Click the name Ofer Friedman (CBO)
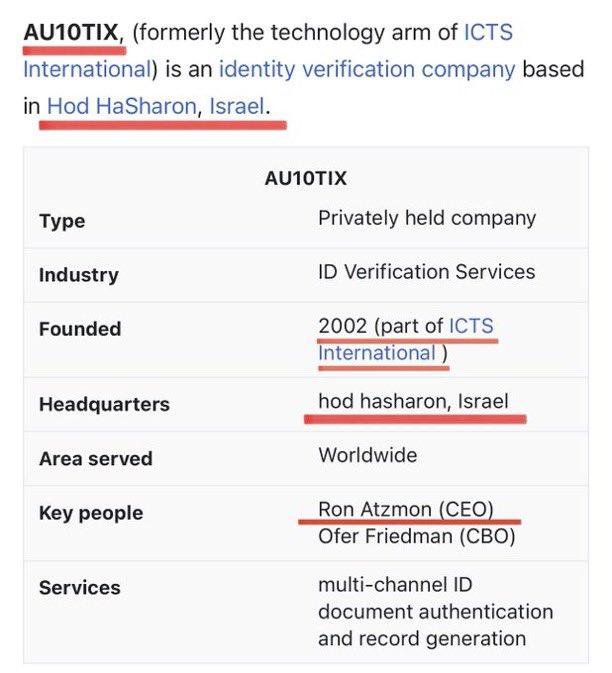The height and width of the screenshot is (673, 612). point(417,536)
